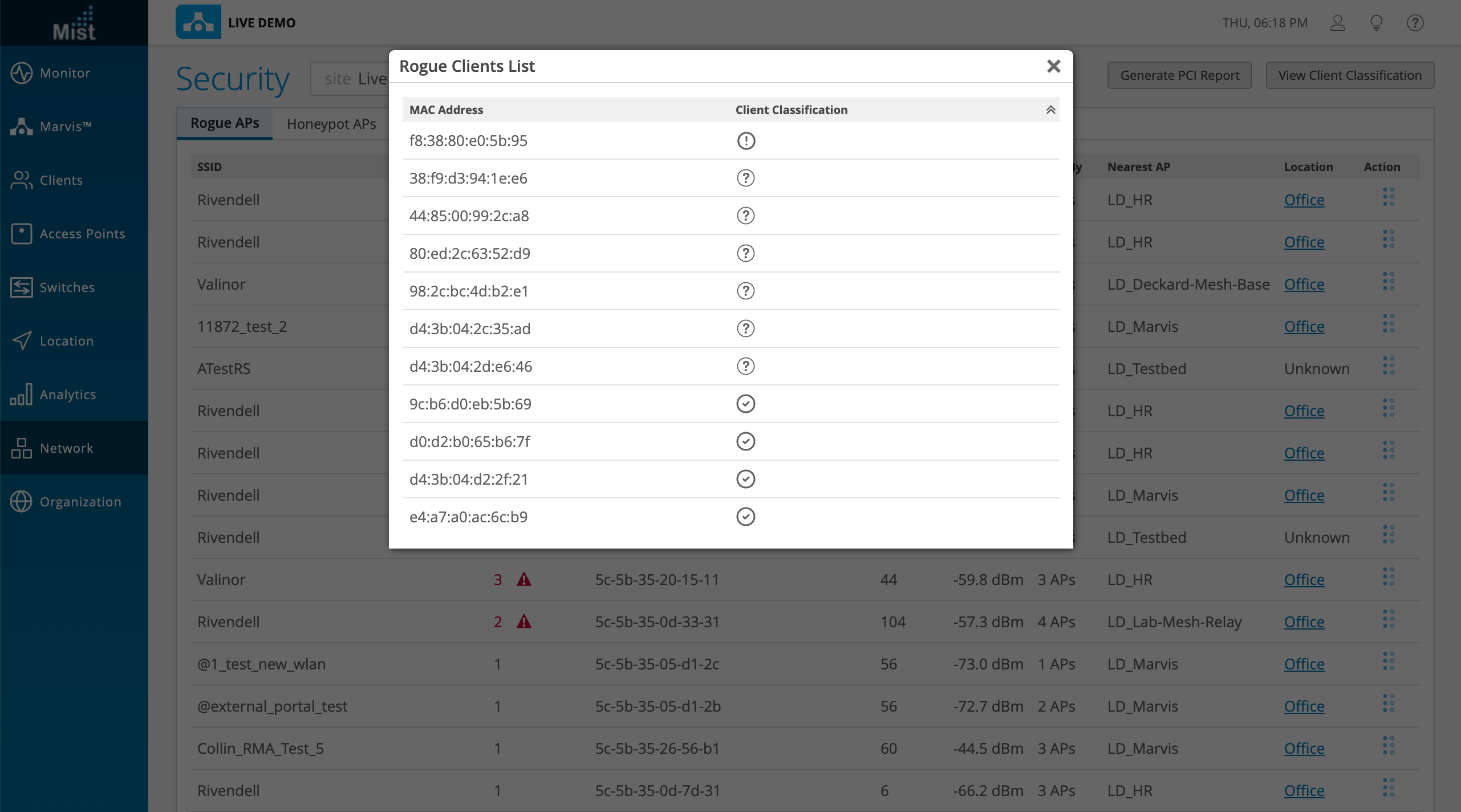This screenshot has height=812, width=1461.
Task: Click the lightbulb what's new icon
Action: (x=1376, y=23)
